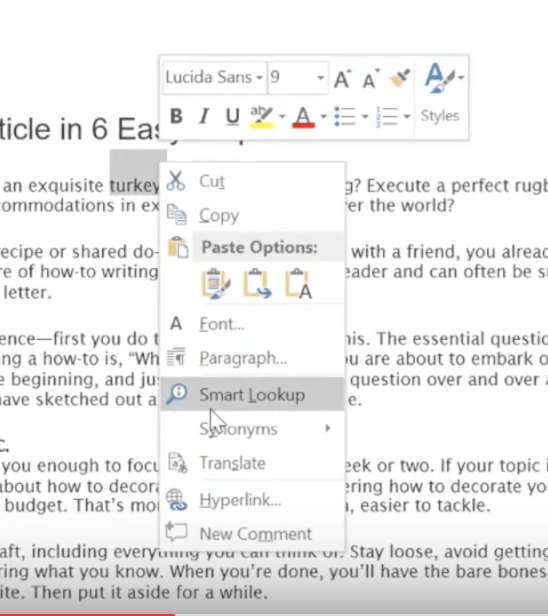The height and width of the screenshot is (616, 548).
Task: Choose the Merge Formatting paste icon
Action: (257, 284)
